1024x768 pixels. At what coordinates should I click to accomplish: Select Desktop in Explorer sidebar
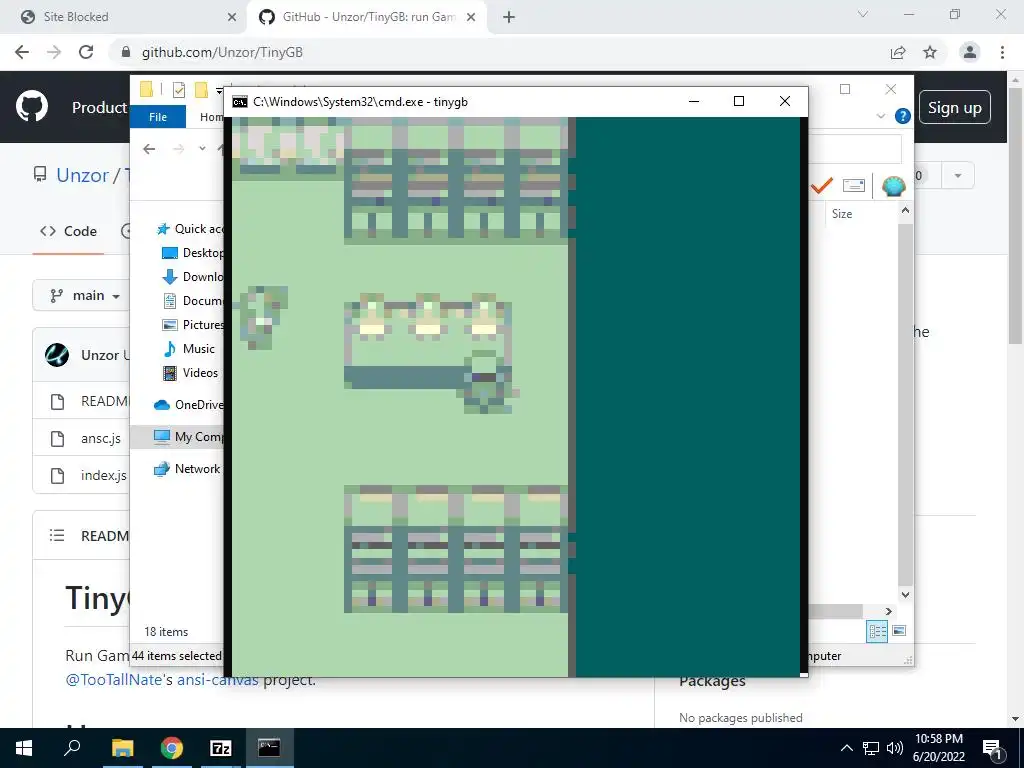[x=193, y=253]
